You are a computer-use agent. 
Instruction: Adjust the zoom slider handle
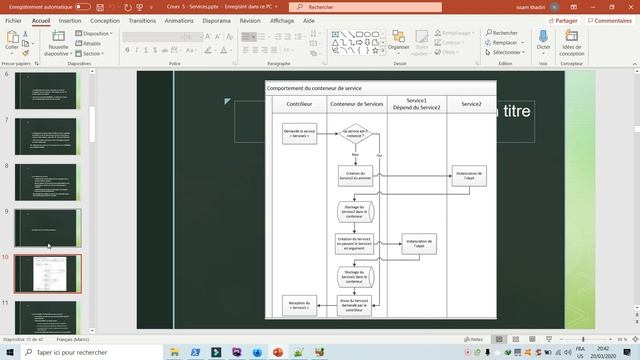pos(583,339)
